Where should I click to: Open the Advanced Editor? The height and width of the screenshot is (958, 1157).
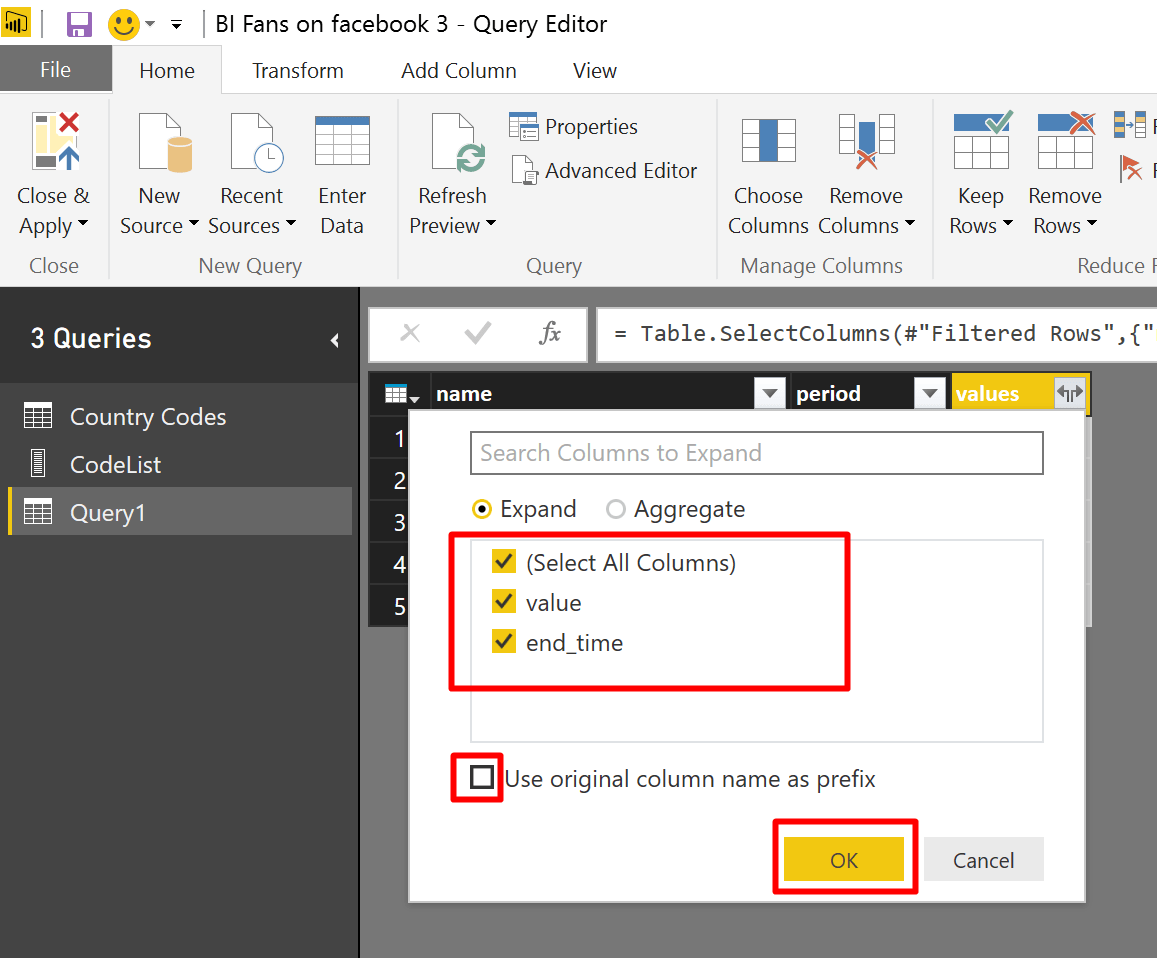(x=604, y=170)
